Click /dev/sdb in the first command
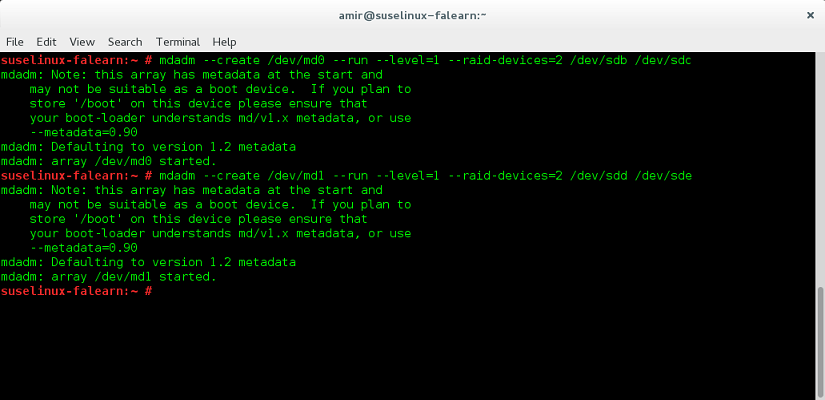Viewport: 825px width, 400px height. [597, 61]
